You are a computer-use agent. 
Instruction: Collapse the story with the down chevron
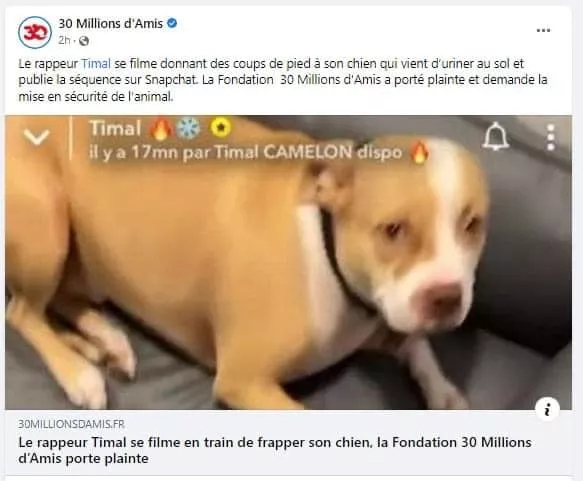click(36, 137)
